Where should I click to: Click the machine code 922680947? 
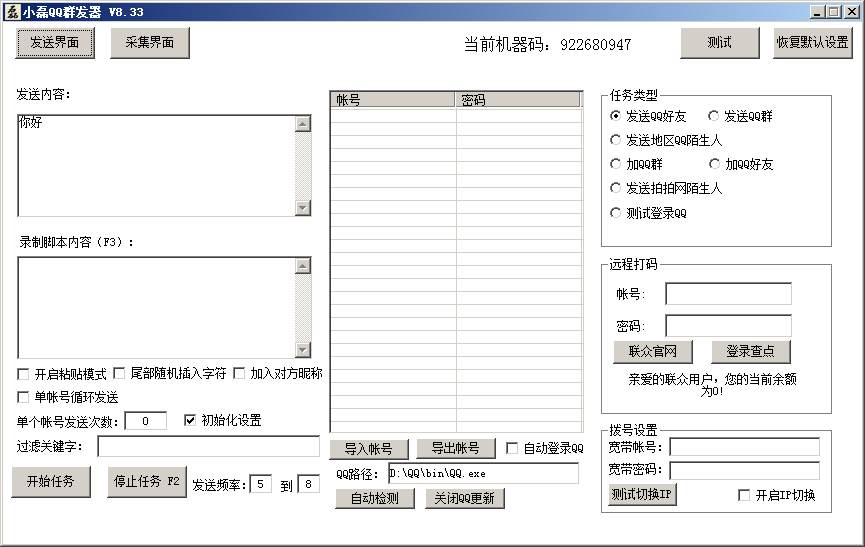[596, 45]
